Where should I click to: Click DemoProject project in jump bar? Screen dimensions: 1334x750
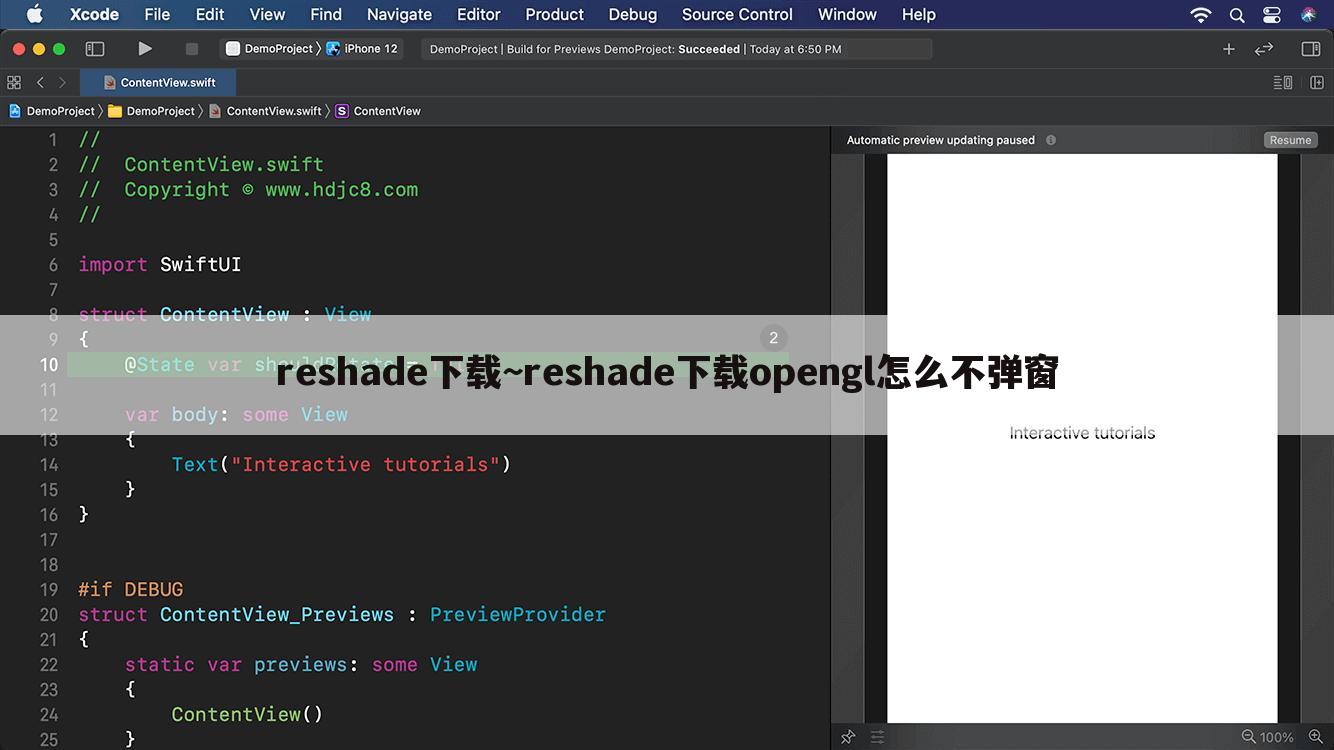tap(52, 111)
